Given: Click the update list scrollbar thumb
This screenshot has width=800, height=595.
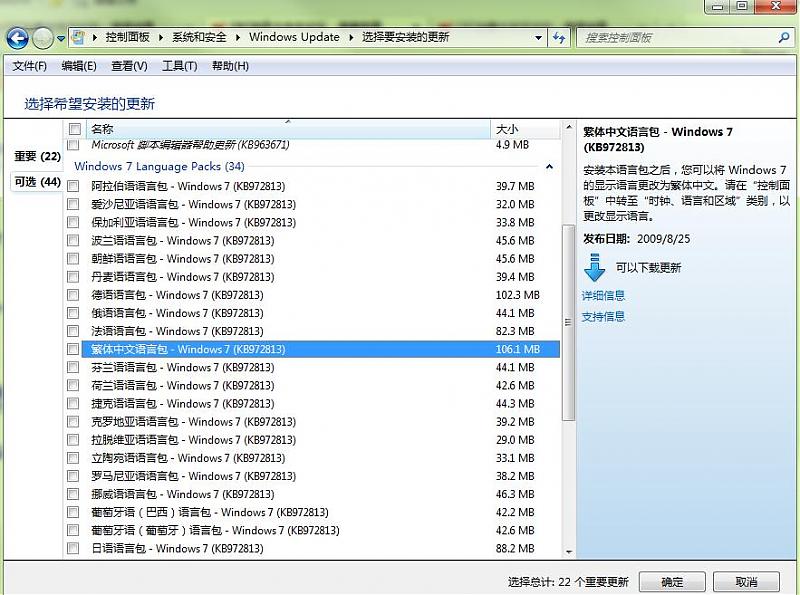Looking at the screenshot, I should tap(568, 323).
